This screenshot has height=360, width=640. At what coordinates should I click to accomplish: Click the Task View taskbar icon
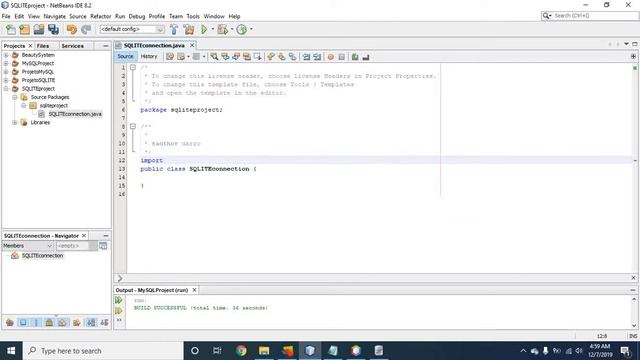point(217,351)
